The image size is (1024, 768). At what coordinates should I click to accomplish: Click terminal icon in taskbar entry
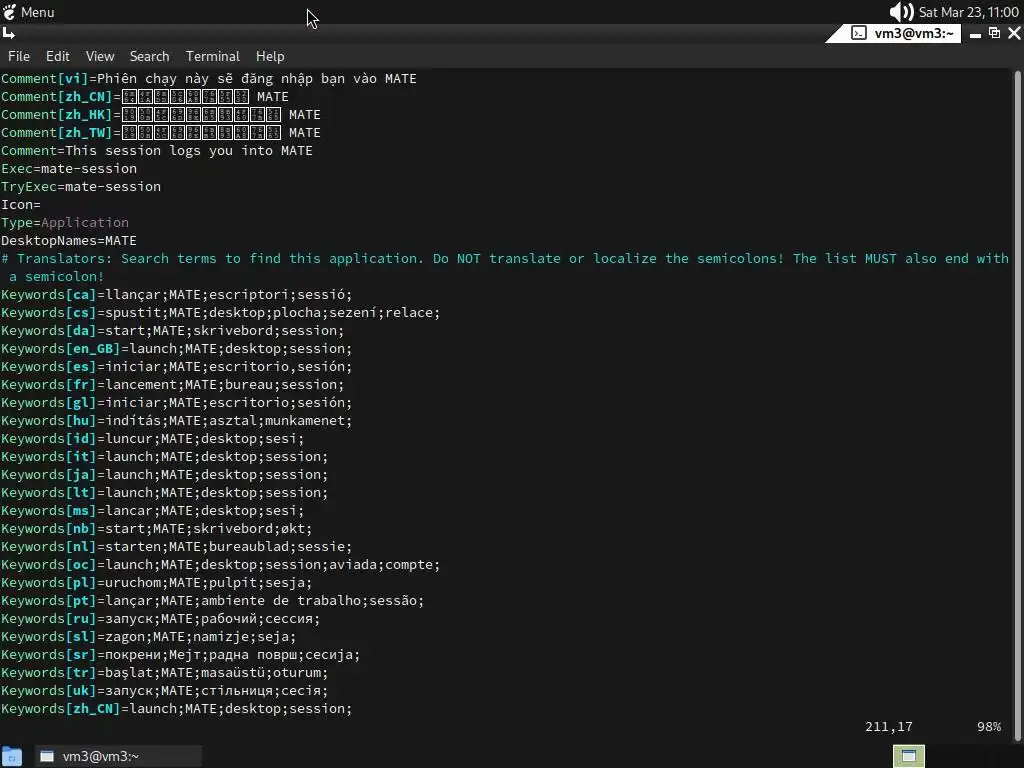47,756
